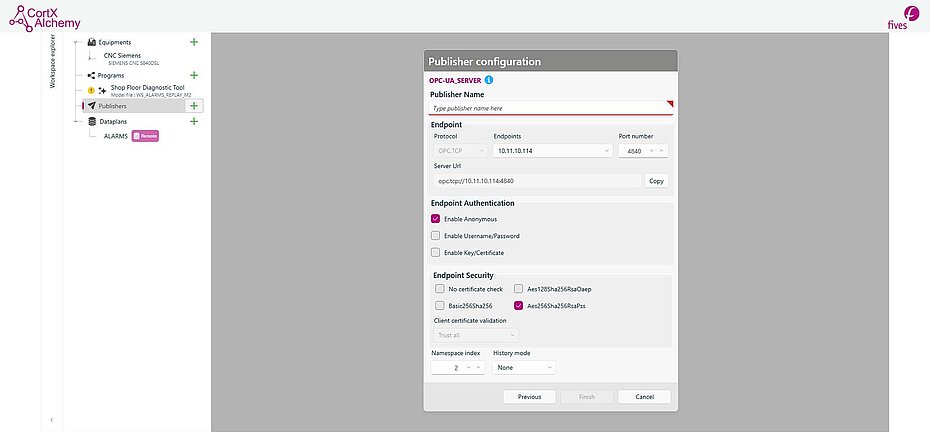Disable the Enable Anonymous checkbox
Screen dimensions: 930x432
(x=436, y=219)
